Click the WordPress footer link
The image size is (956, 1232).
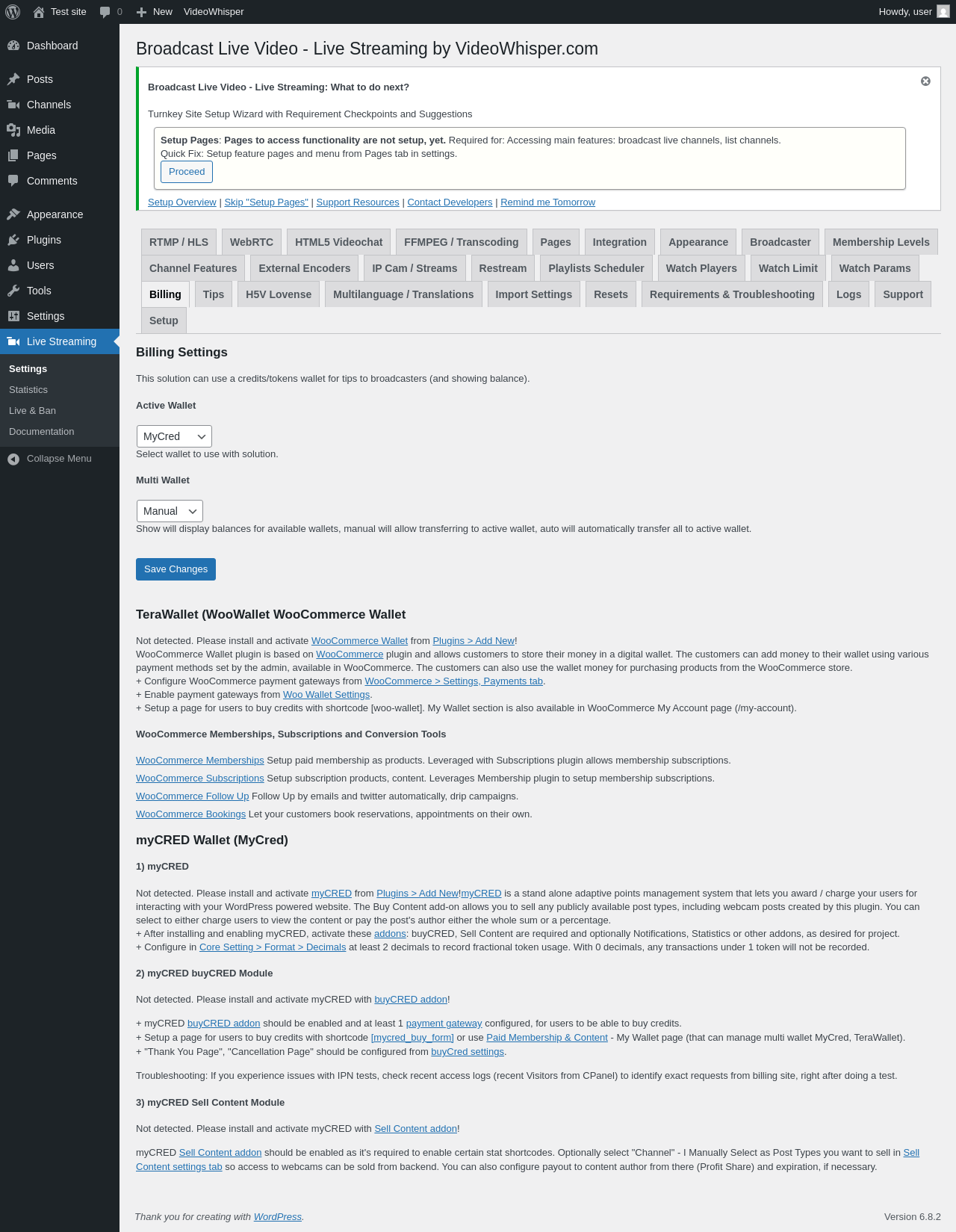pyautogui.click(x=278, y=1217)
